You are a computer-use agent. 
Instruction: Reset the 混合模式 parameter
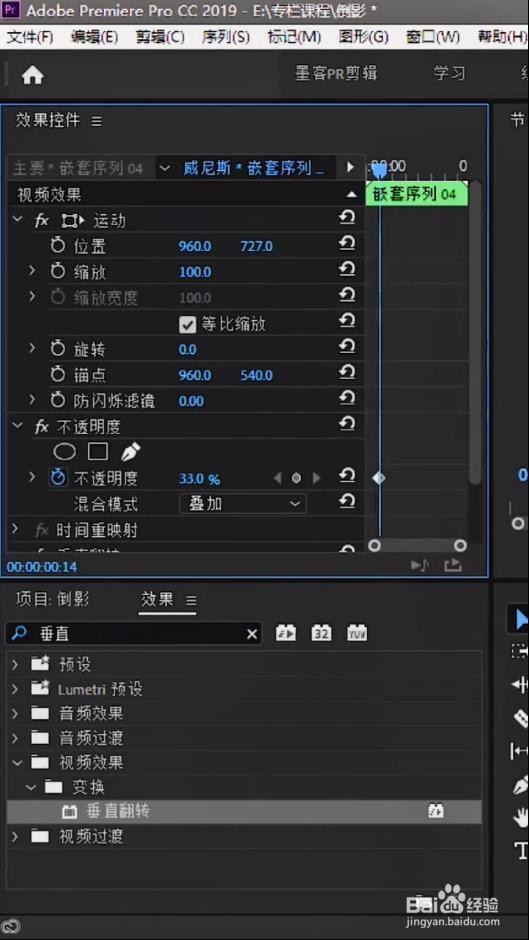pyautogui.click(x=347, y=502)
